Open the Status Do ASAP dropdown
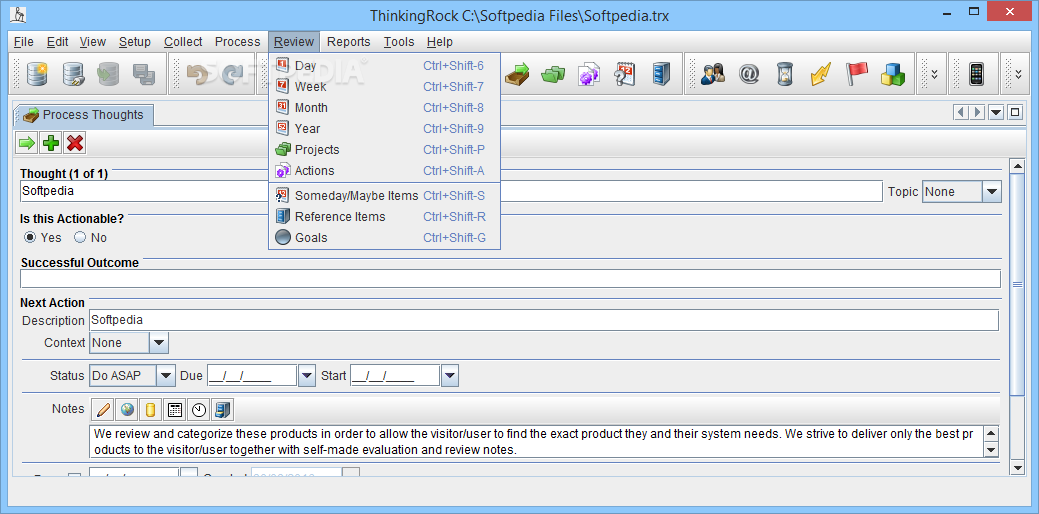This screenshot has height=514, width=1039. (x=166, y=376)
